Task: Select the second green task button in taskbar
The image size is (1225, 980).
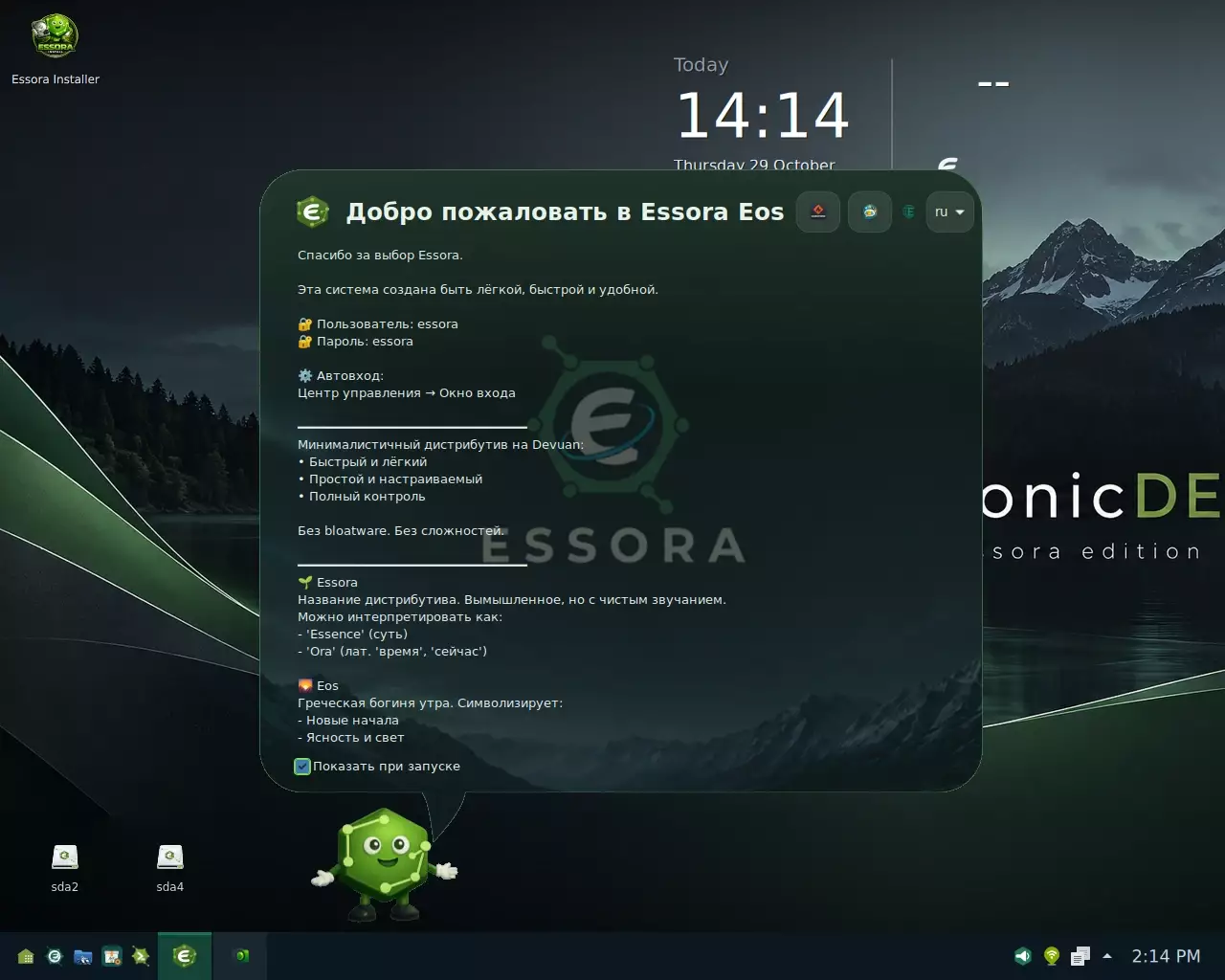Action: (x=241, y=955)
